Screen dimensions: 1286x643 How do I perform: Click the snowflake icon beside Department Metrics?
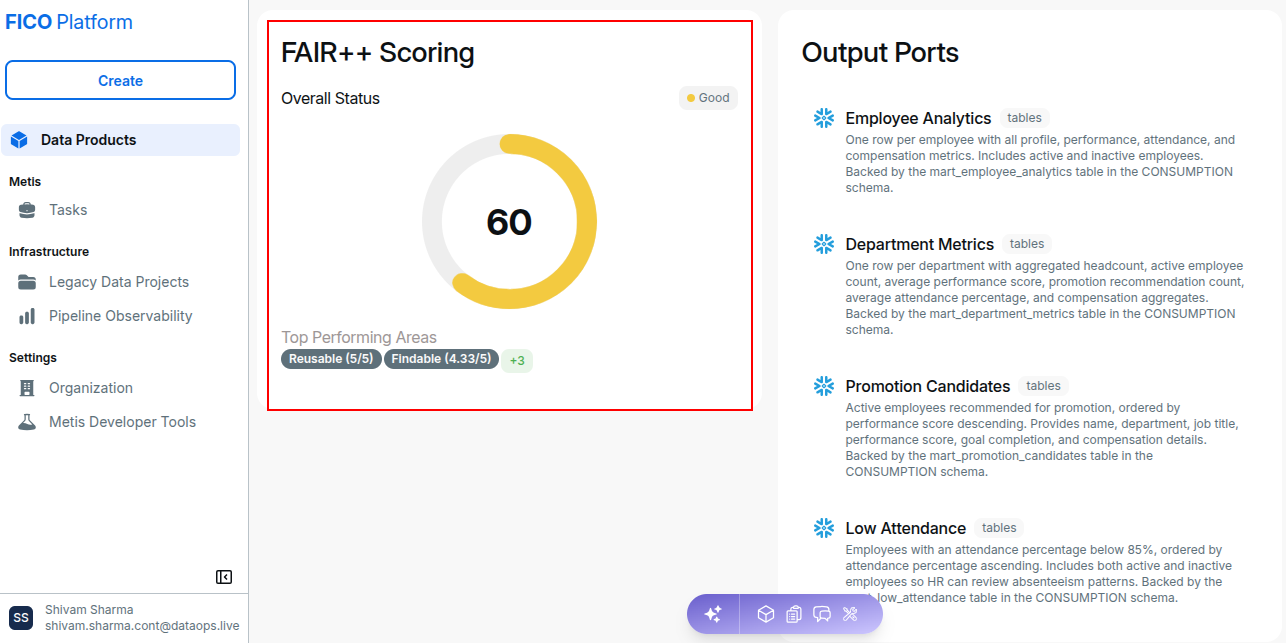point(824,244)
